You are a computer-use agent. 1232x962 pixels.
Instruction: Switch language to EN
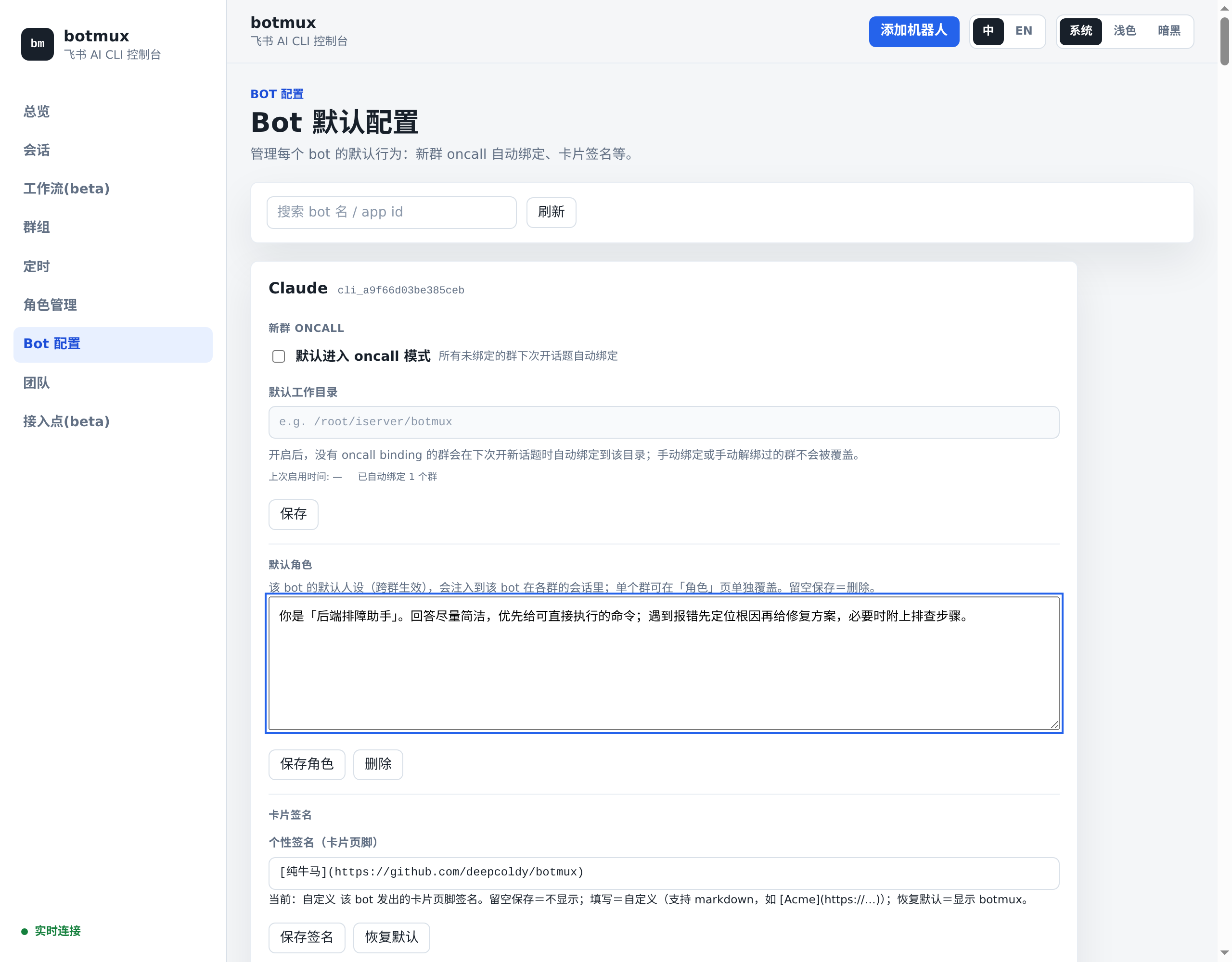(1023, 31)
